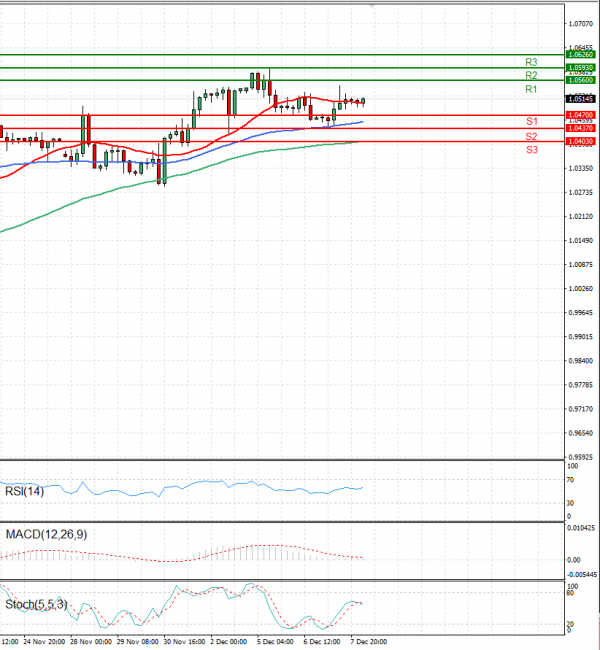600x650 pixels.
Task: Click the 0.99015 price axis value
Action: 581,337
